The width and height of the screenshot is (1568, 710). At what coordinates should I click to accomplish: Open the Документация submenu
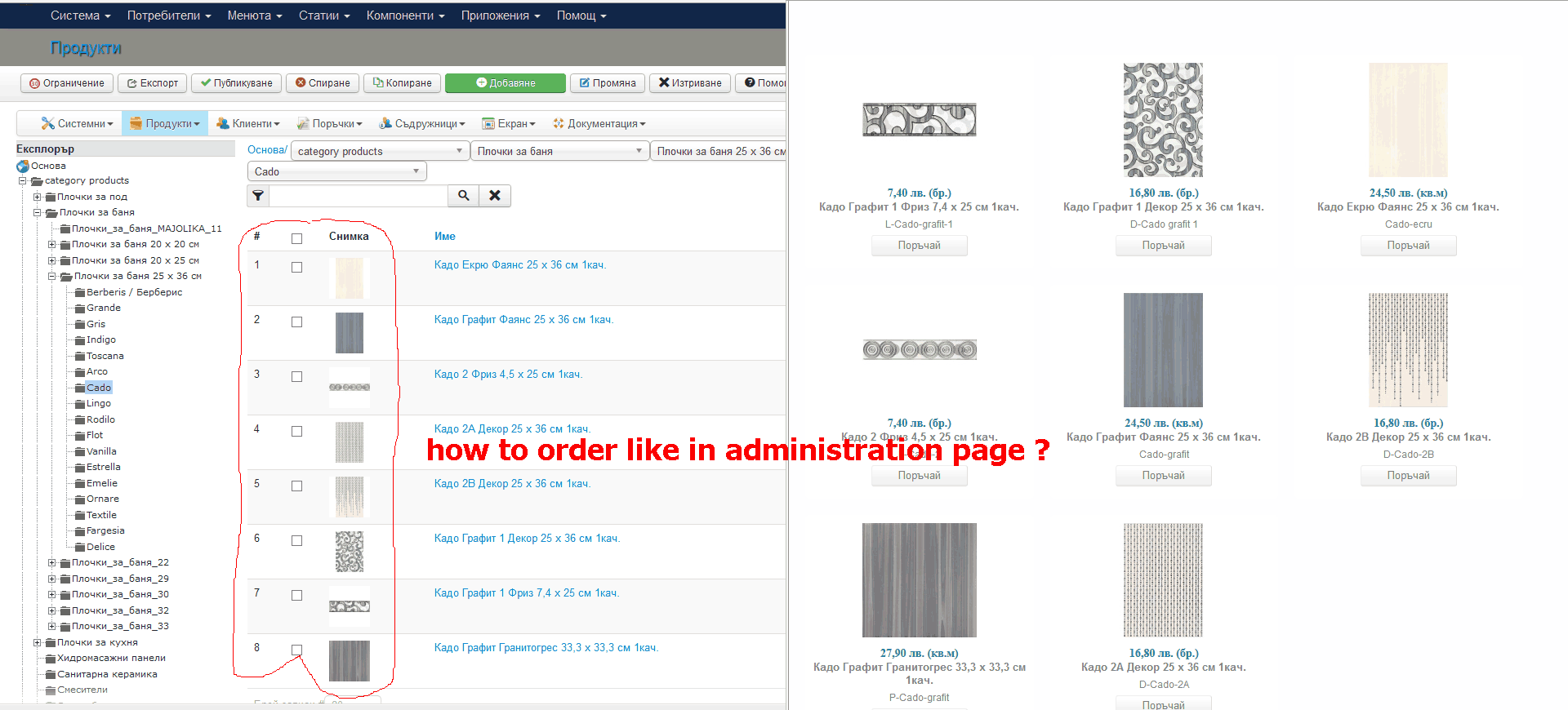pyautogui.click(x=599, y=124)
